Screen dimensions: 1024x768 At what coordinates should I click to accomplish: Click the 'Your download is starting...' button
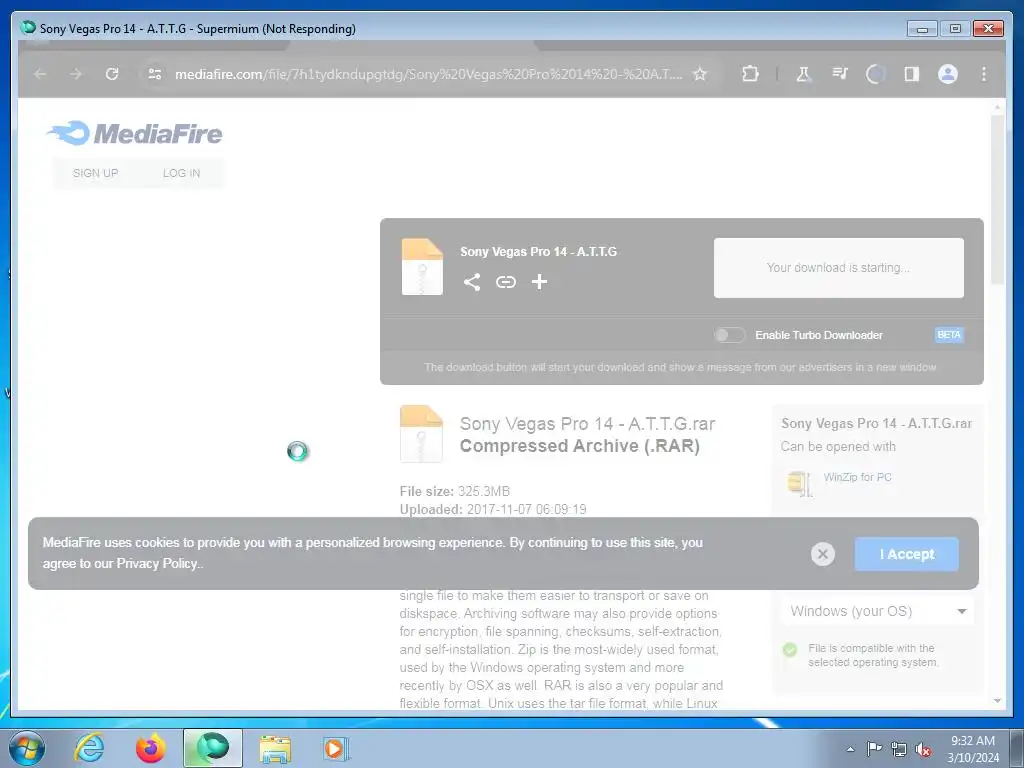839,268
